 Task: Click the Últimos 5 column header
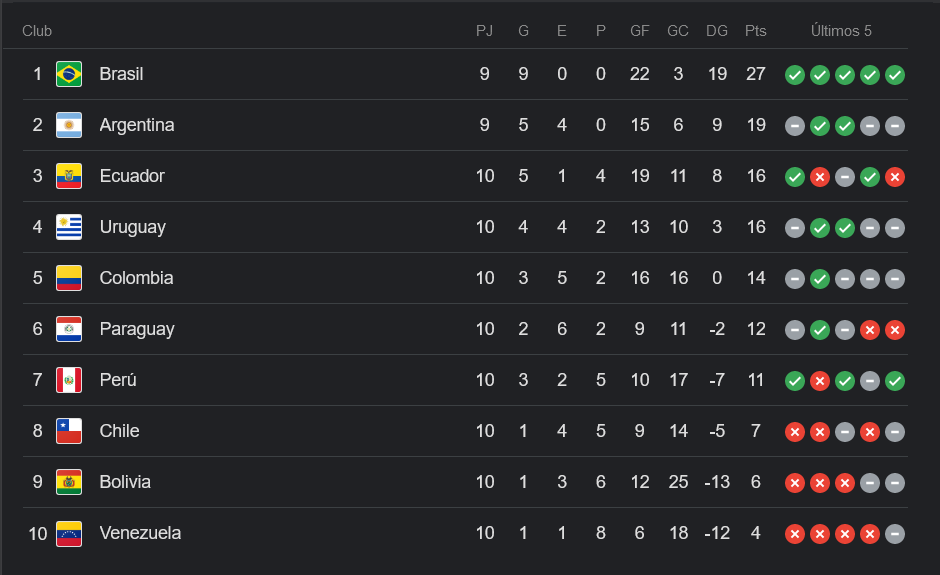tap(841, 31)
